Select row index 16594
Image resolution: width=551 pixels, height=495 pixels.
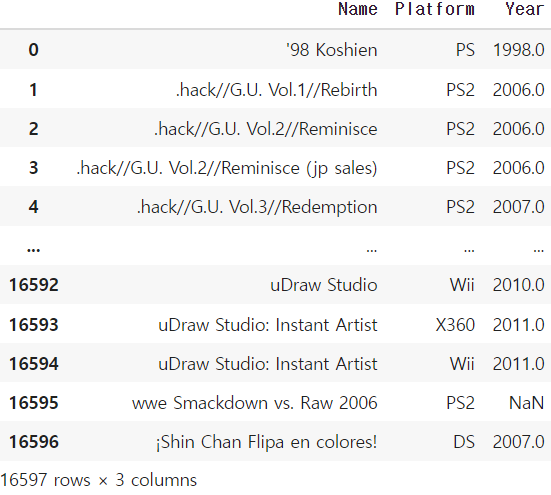coord(34,364)
